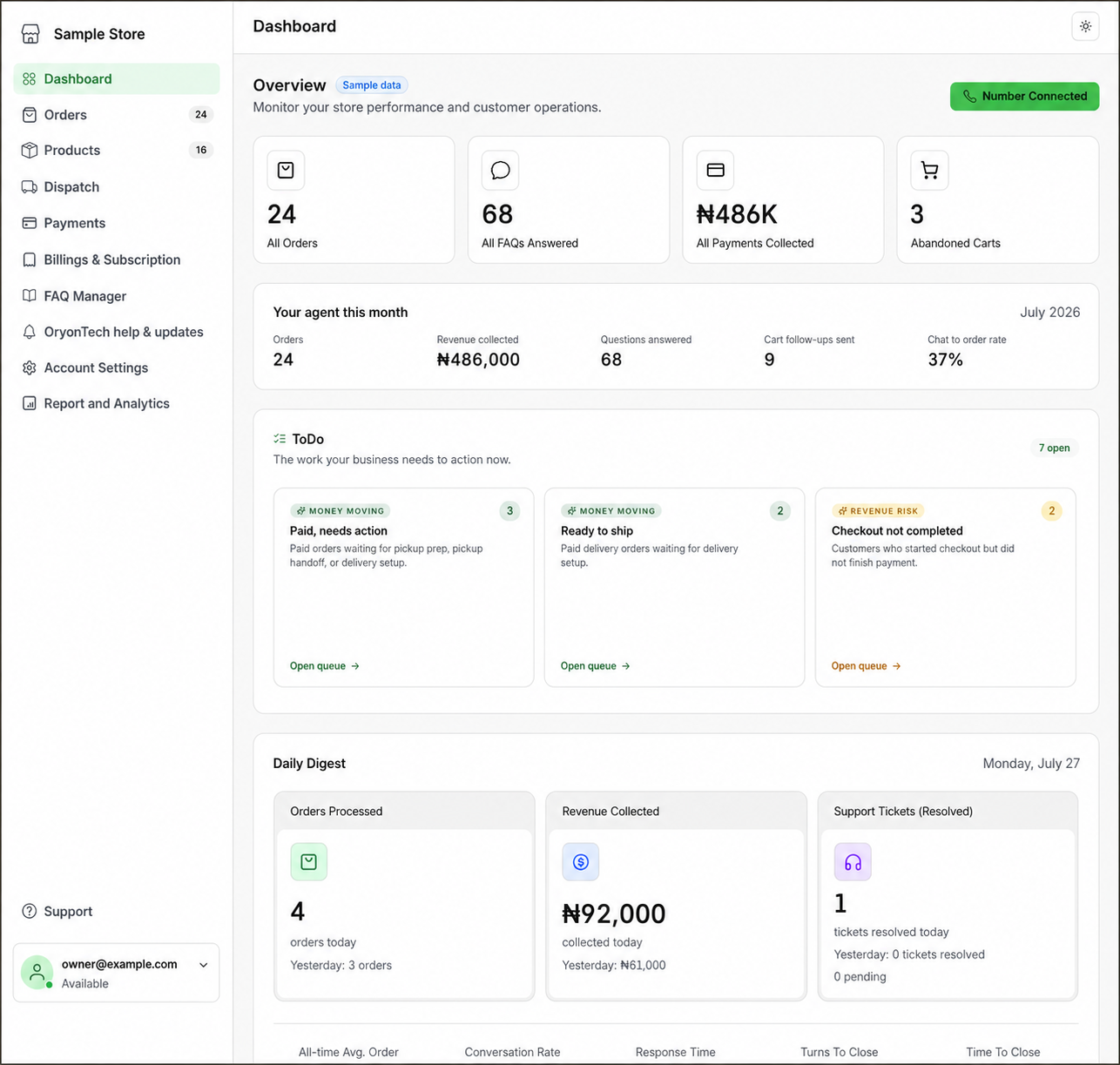Open queue for Paid, needs action
The width and height of the screenshot is (1120, 1065).
(x=325, y=666)
